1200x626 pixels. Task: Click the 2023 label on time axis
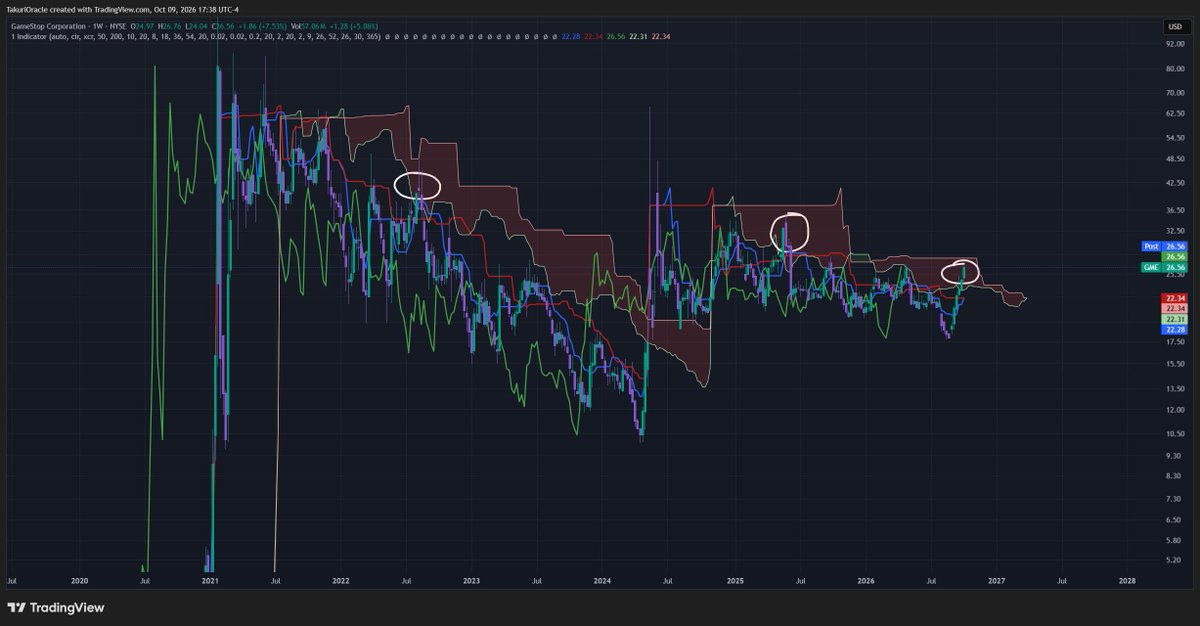[471, 579]
